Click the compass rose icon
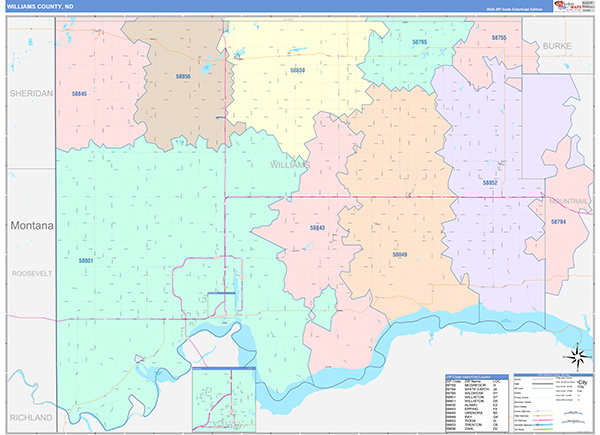 coord(577,356)
